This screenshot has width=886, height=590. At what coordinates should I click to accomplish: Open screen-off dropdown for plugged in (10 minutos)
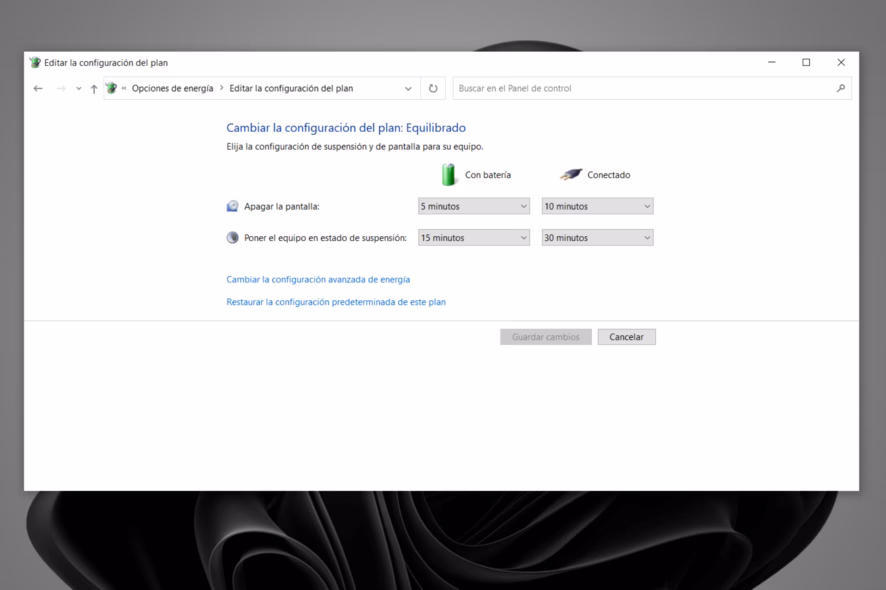tap(597, 206)
